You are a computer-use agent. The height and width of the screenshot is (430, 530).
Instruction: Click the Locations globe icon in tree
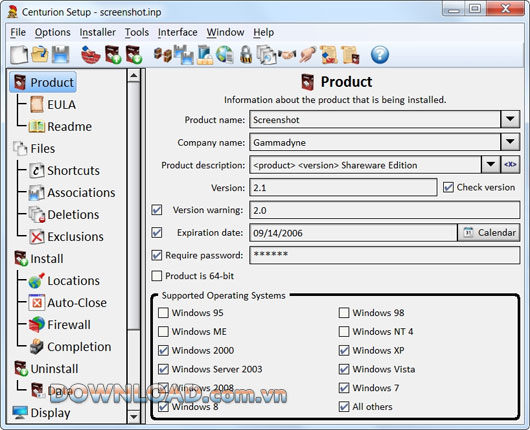(37, 281)
